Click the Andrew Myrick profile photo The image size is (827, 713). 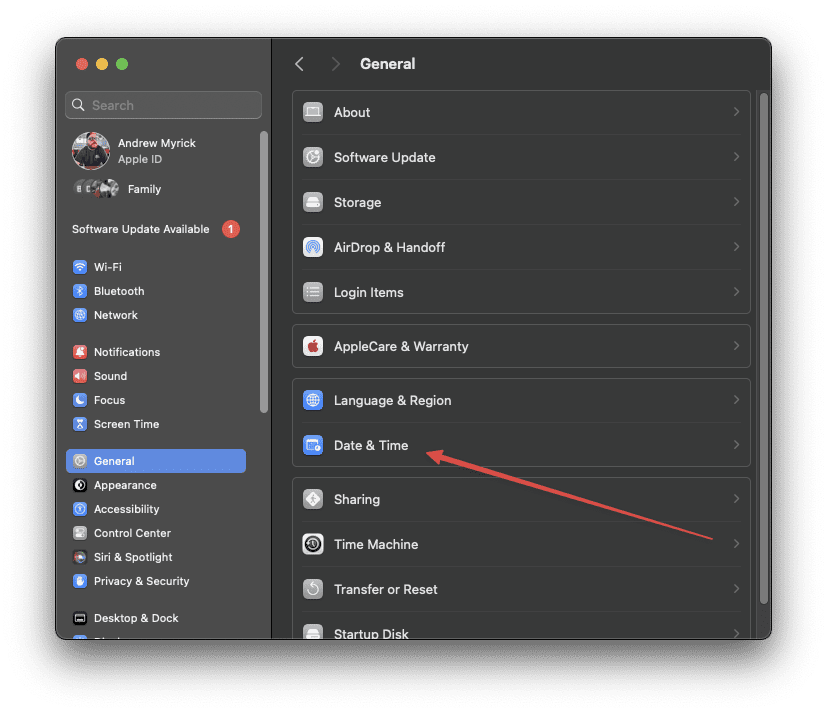point(91,151)
